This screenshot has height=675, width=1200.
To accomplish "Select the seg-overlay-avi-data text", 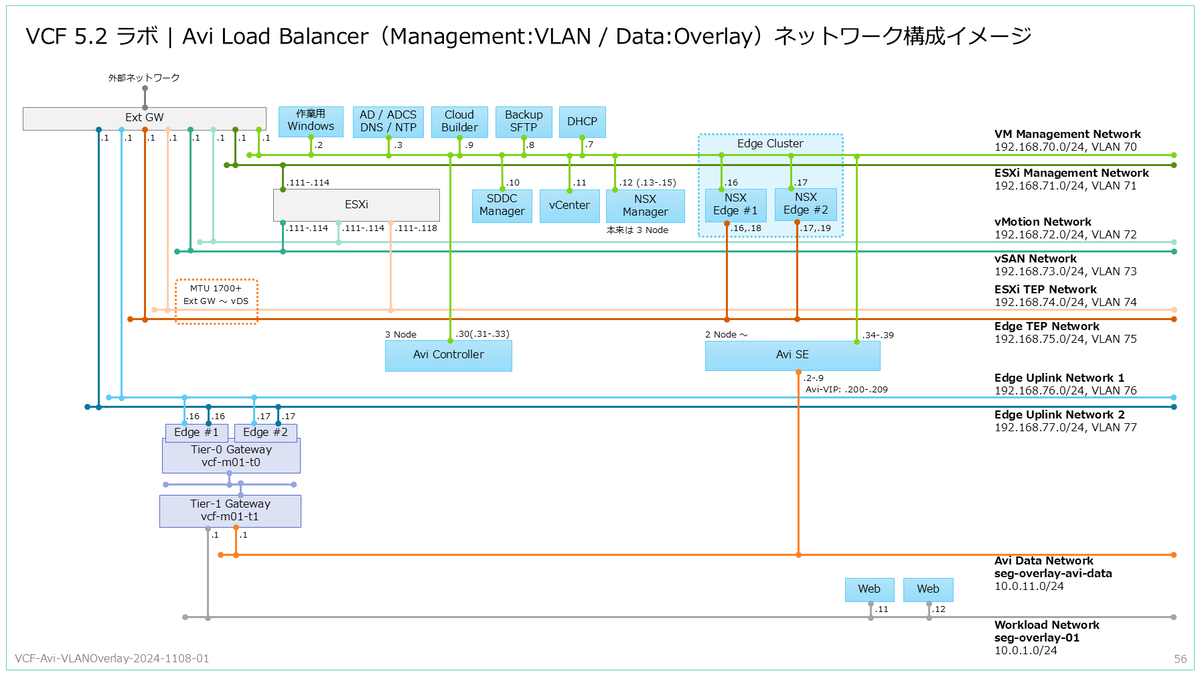I will (1051, 574).
